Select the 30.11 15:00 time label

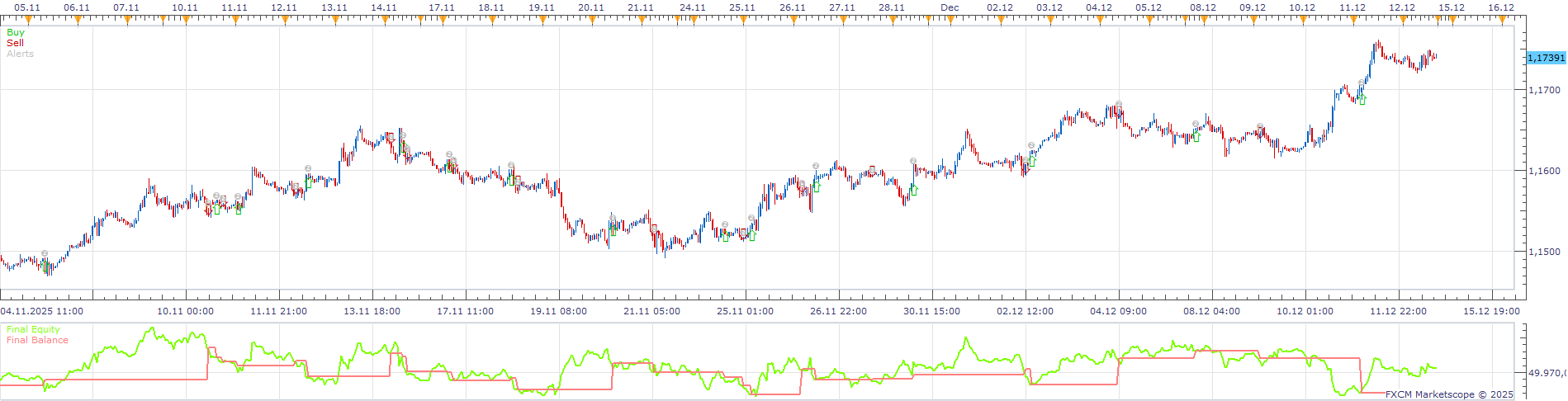click(x=932, y=311)
